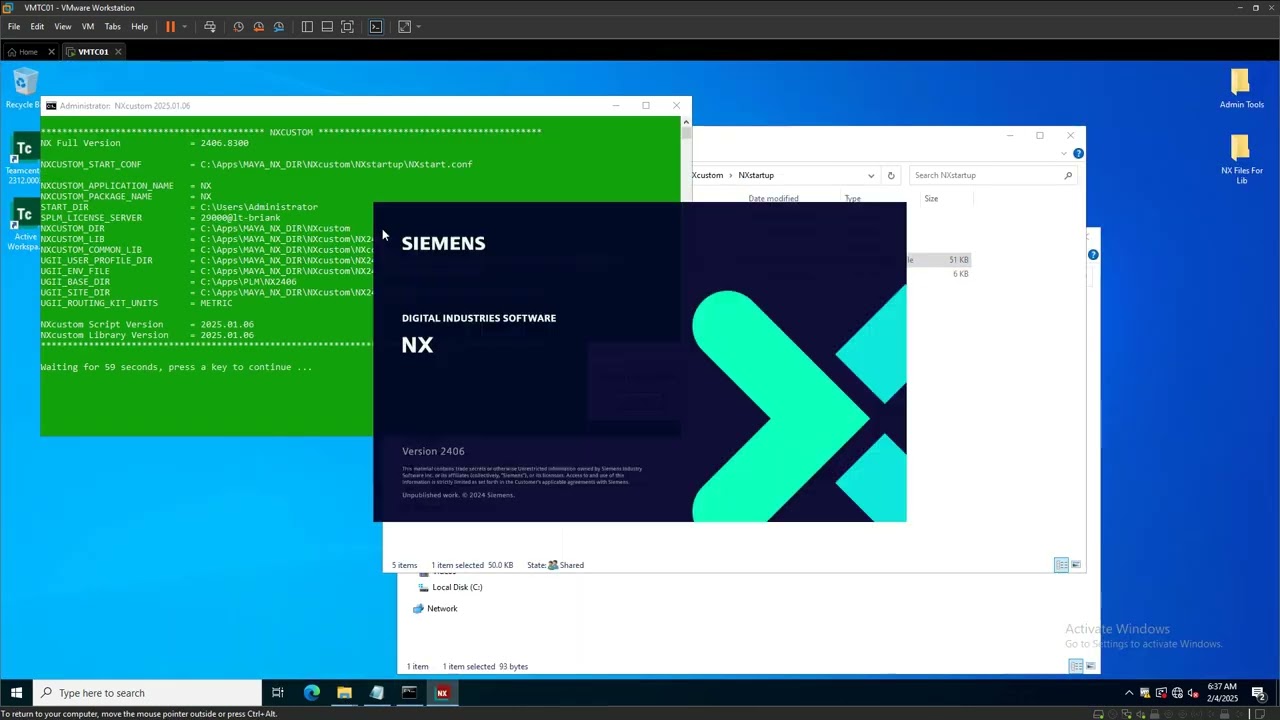Click the 6 KB file size cell
The image size is (1280, 720).
[960, 274]
